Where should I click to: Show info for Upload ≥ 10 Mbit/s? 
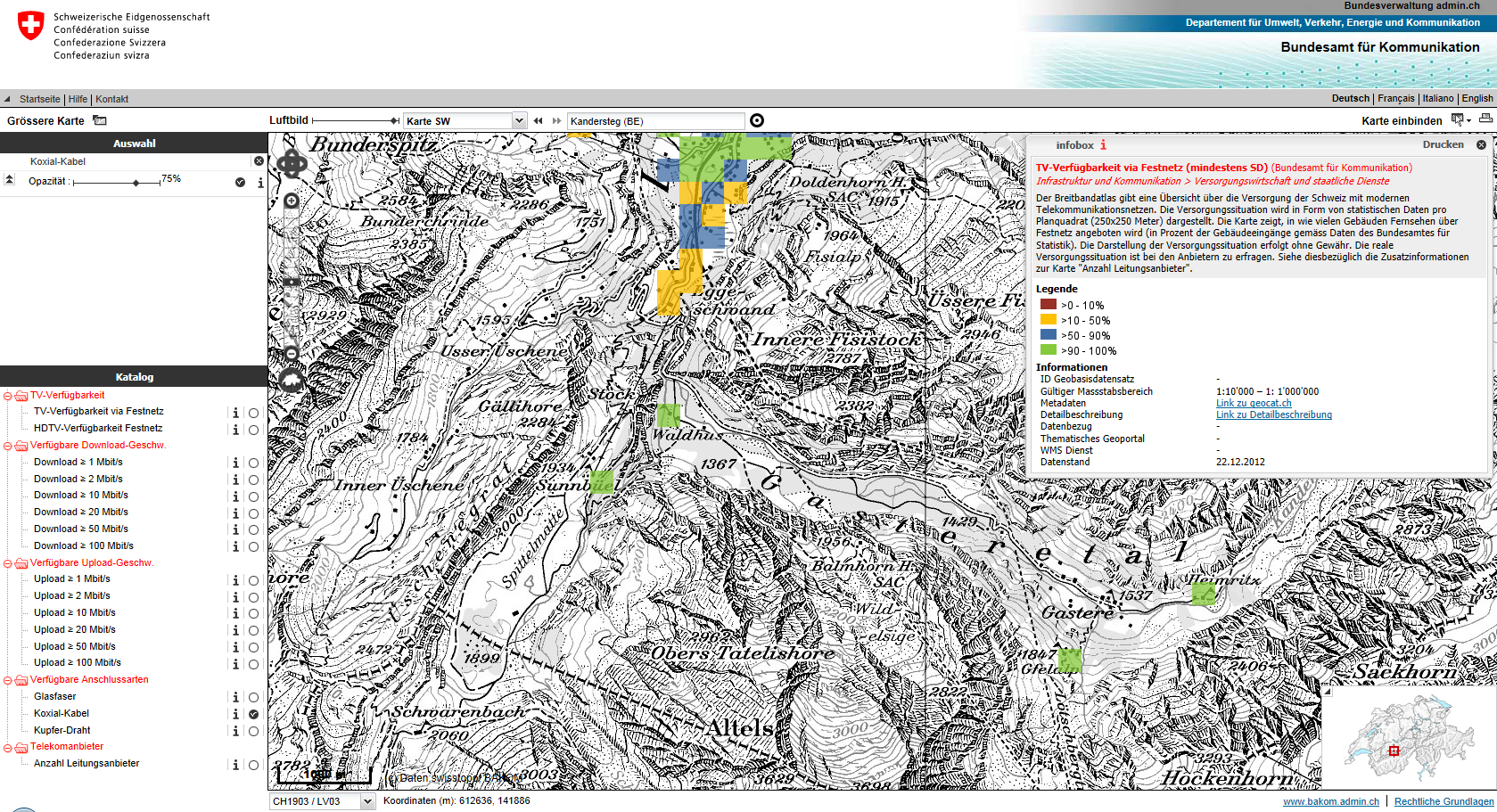(235, 613)
